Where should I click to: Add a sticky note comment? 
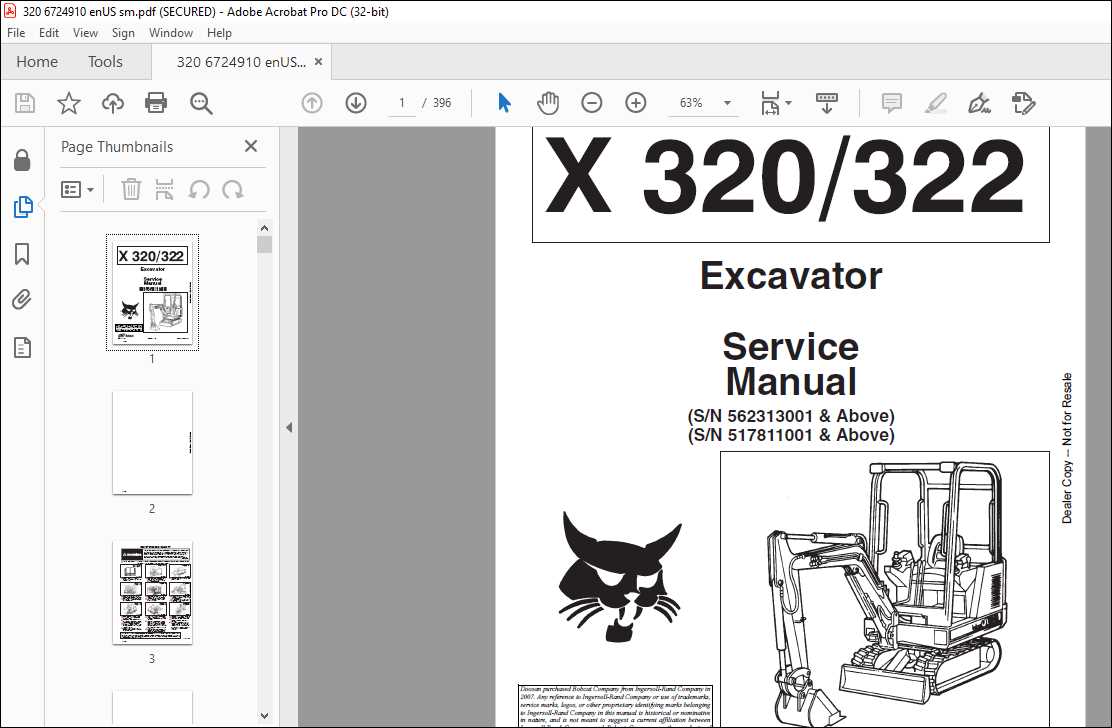point(891,103)
